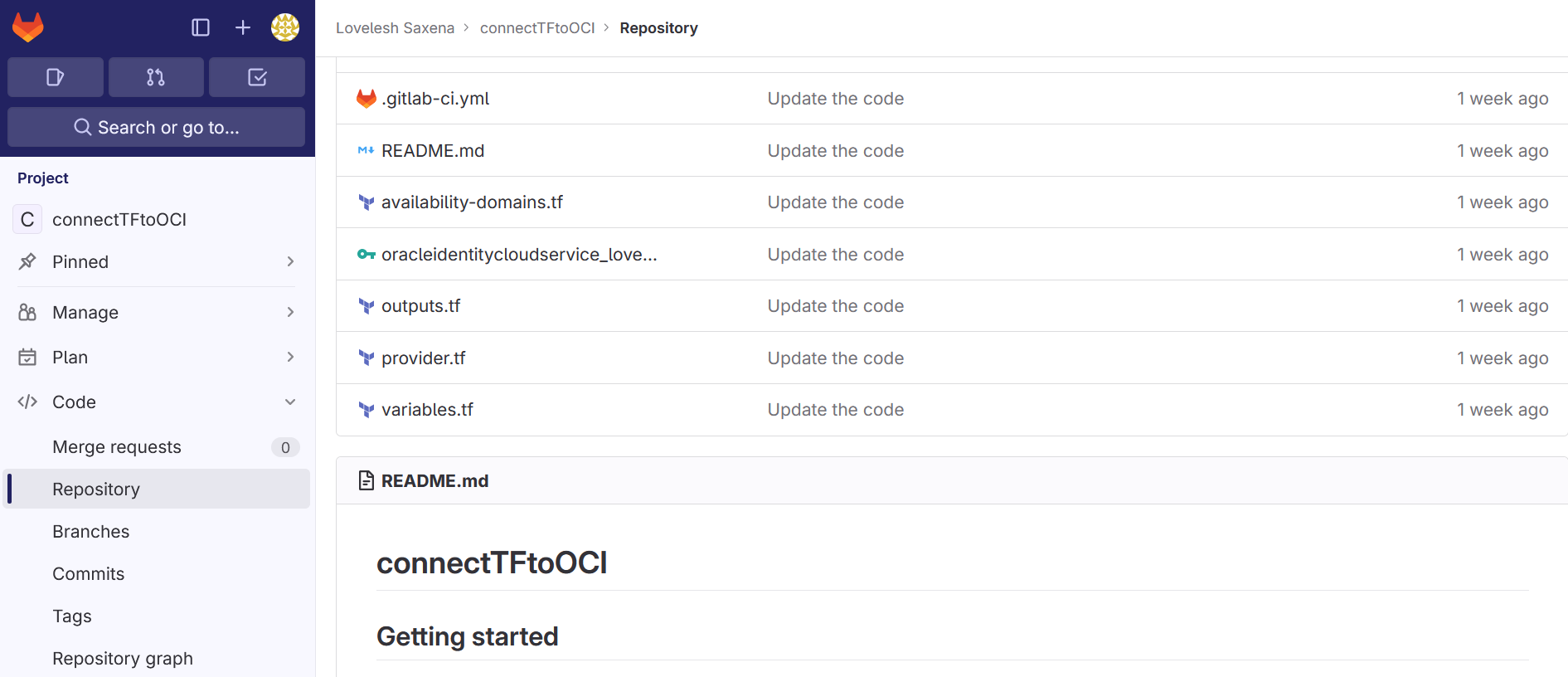Click the GitLab fox logo

coord(28,27)
